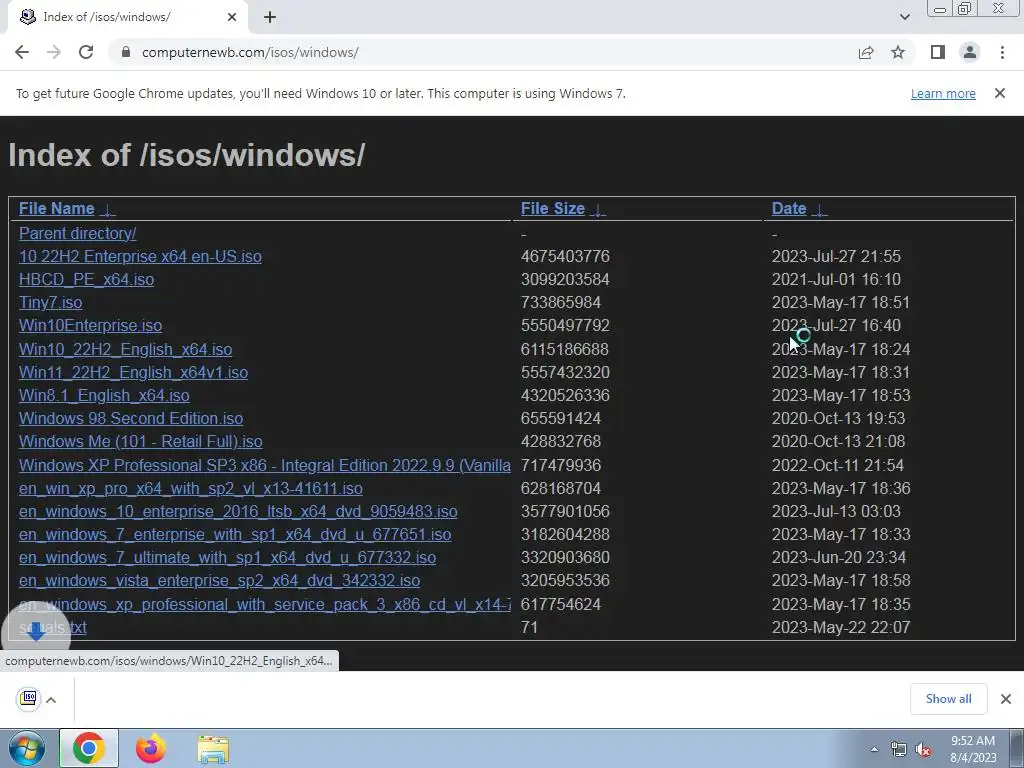Click the forward navigation arrow

pos(54,52)
